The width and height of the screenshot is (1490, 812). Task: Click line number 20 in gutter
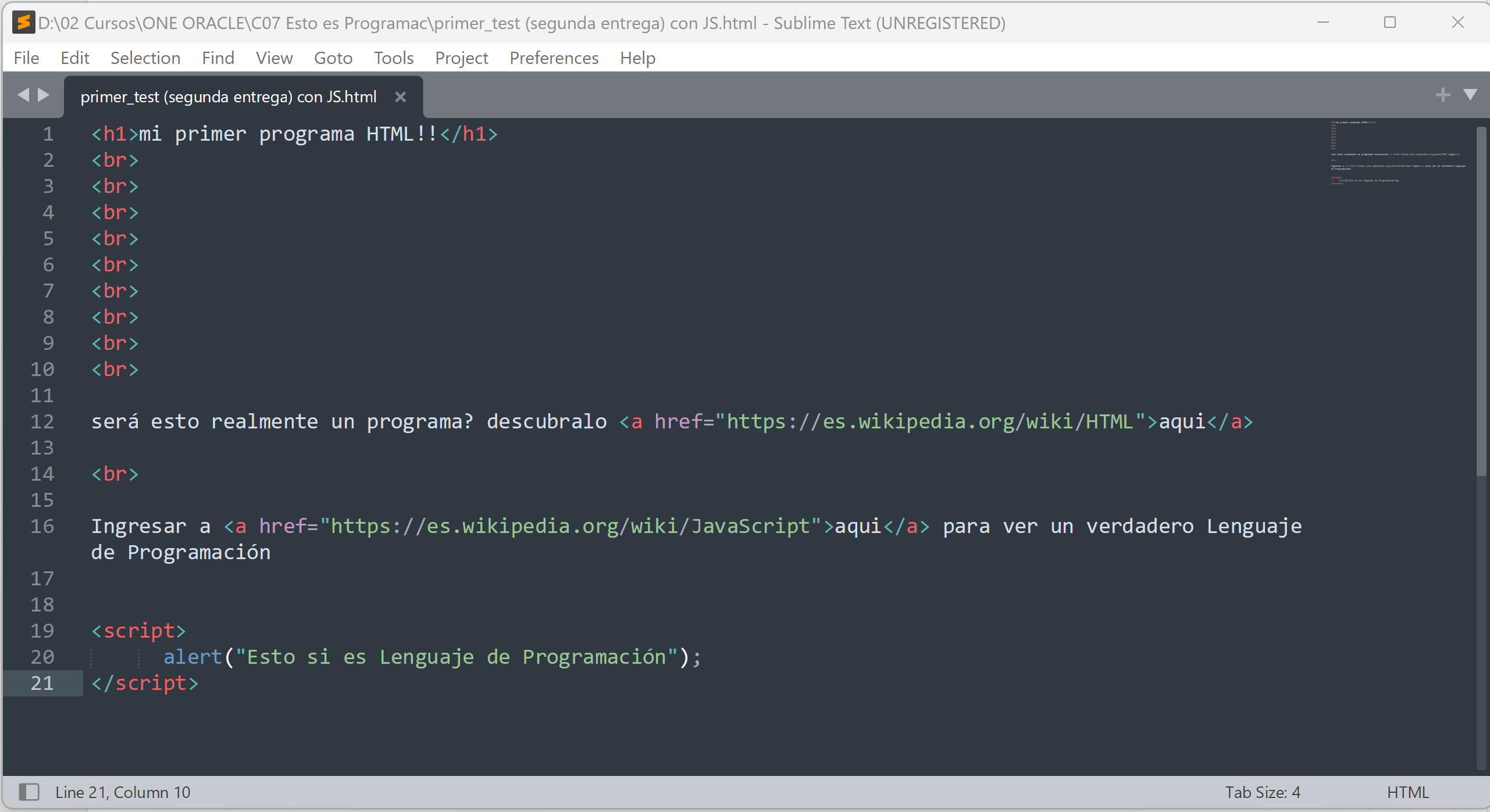pos(42,657)
